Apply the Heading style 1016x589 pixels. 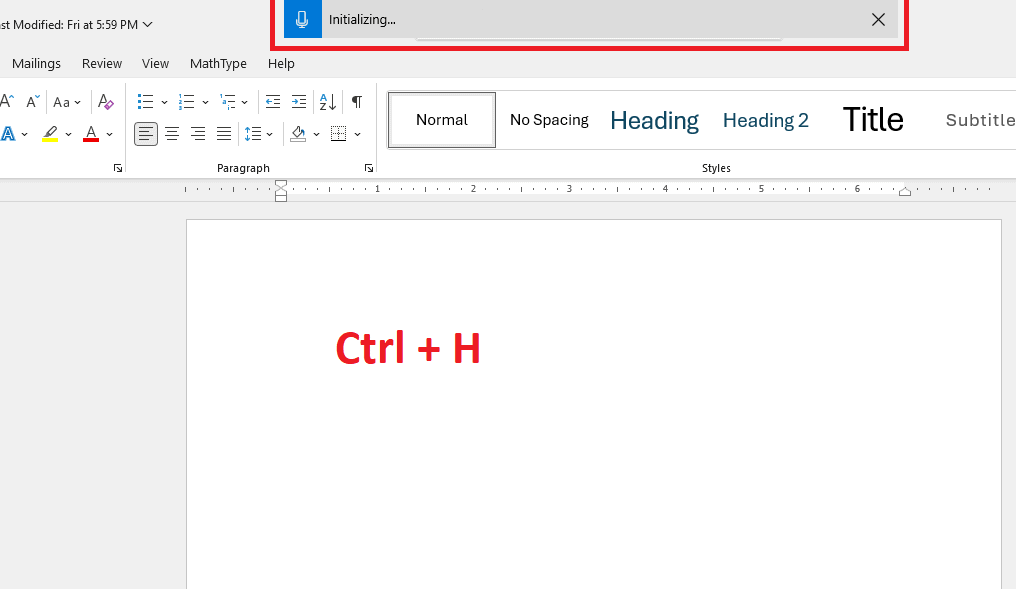coord(654,121)
